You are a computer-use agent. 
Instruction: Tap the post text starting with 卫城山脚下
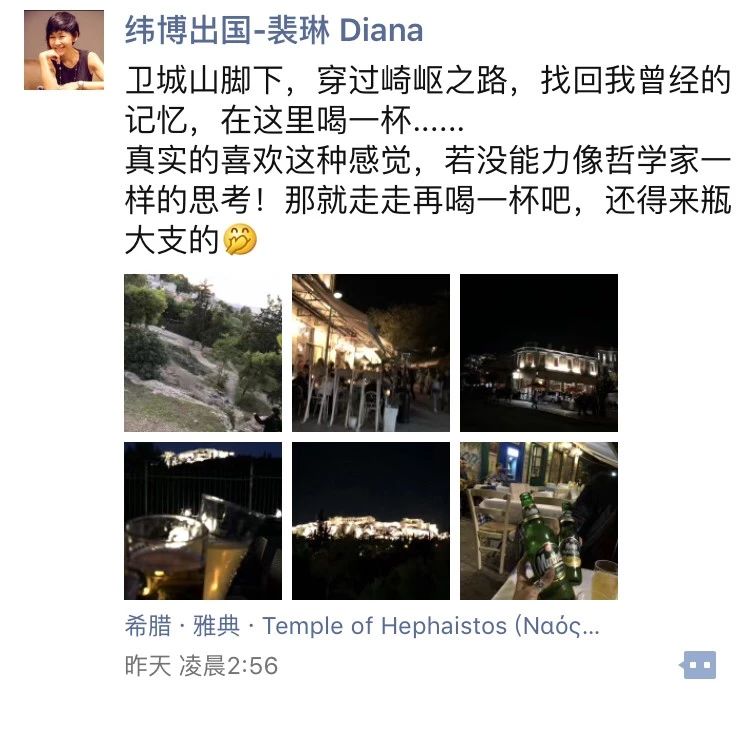(x=428, y=80)
